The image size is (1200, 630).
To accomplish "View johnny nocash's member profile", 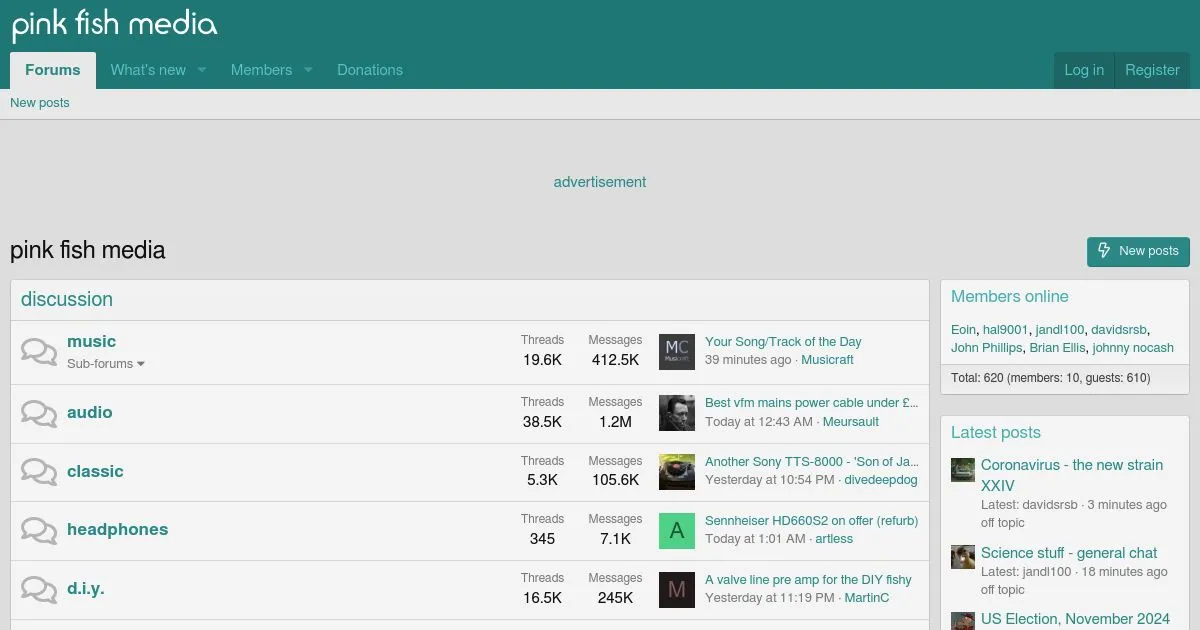I will pyautogui.click(x=1133, y=348).
